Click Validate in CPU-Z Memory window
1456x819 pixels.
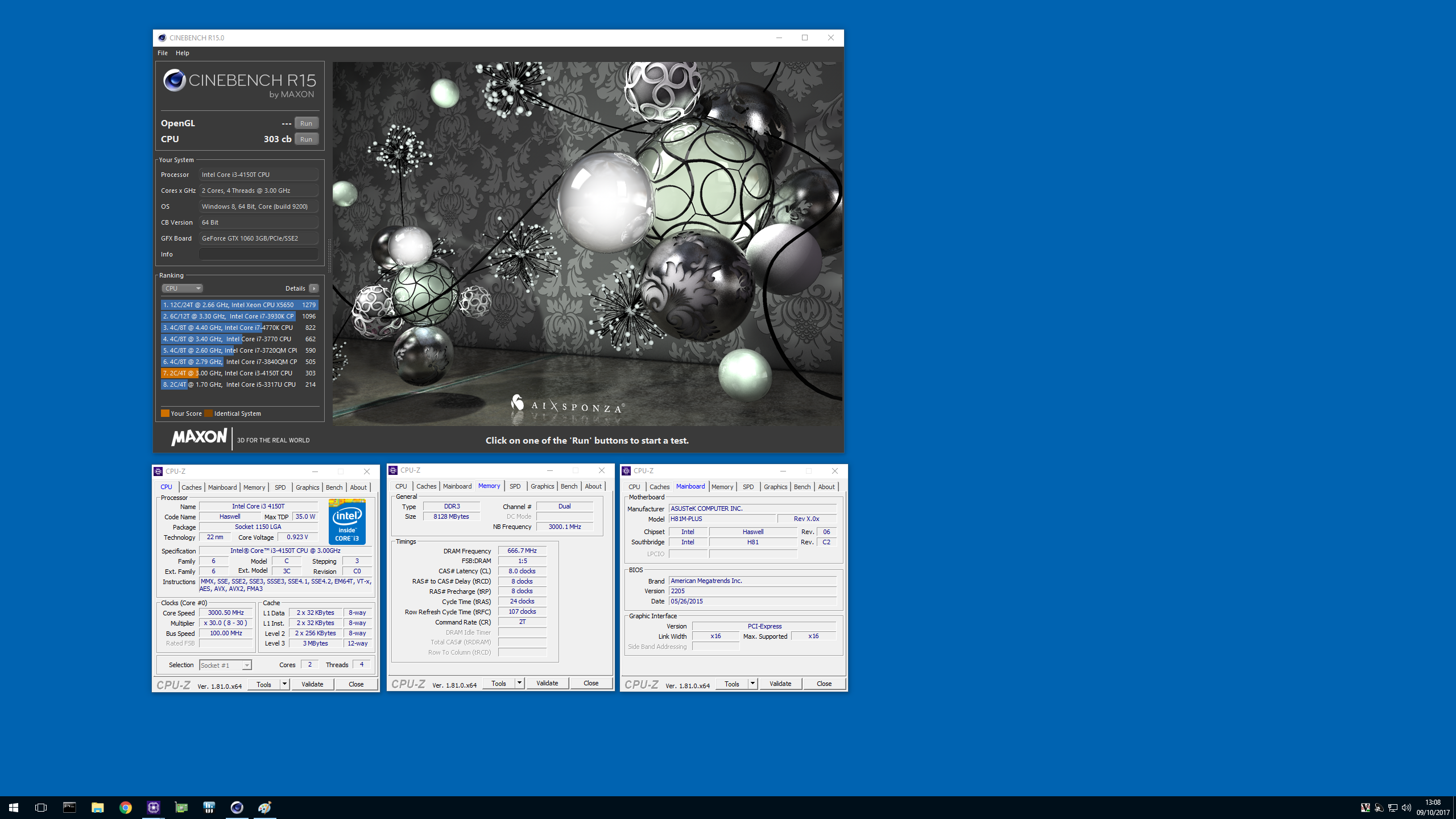pos(547,683)
